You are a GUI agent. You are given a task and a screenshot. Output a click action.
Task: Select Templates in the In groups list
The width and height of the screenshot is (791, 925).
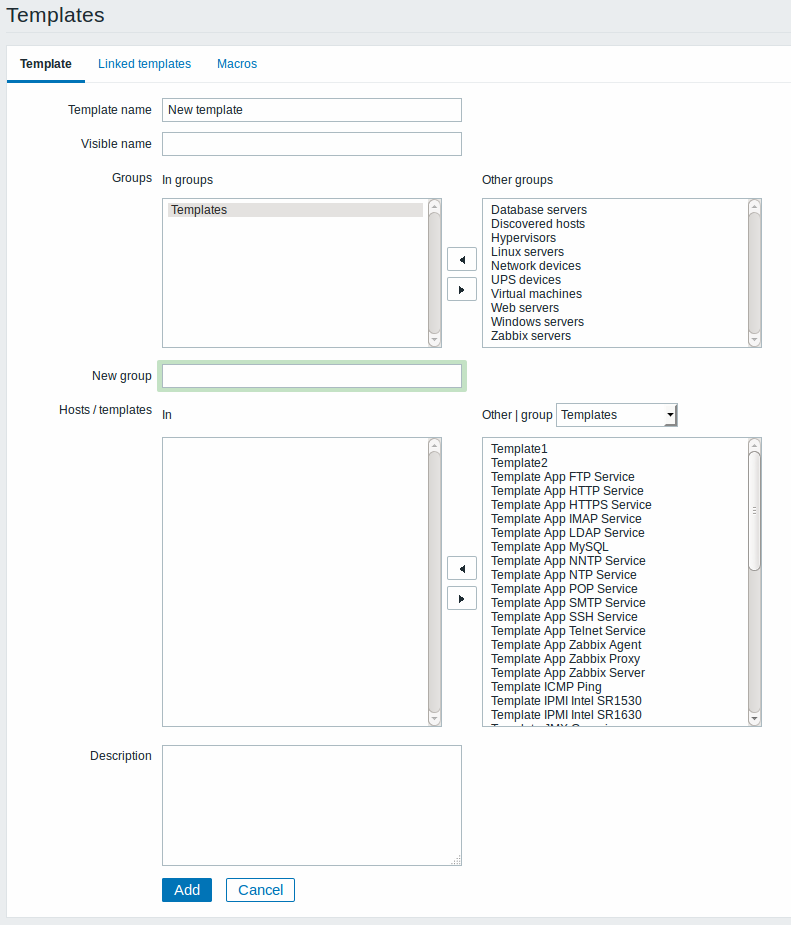pos(296,210)
